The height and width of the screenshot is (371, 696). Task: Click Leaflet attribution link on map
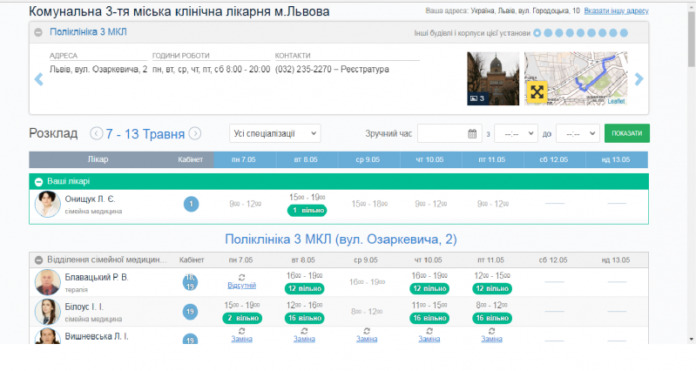pyautogui.click(x=616, y=101)
